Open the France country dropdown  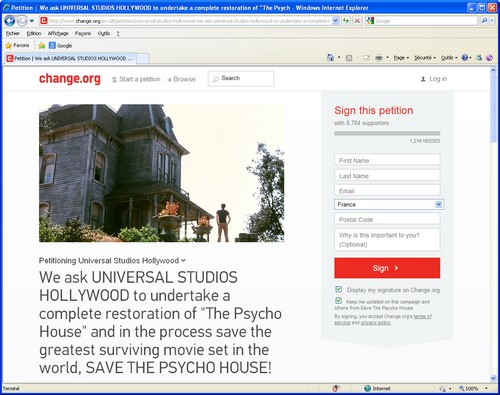pyautogui.click(x=389, y=204)
